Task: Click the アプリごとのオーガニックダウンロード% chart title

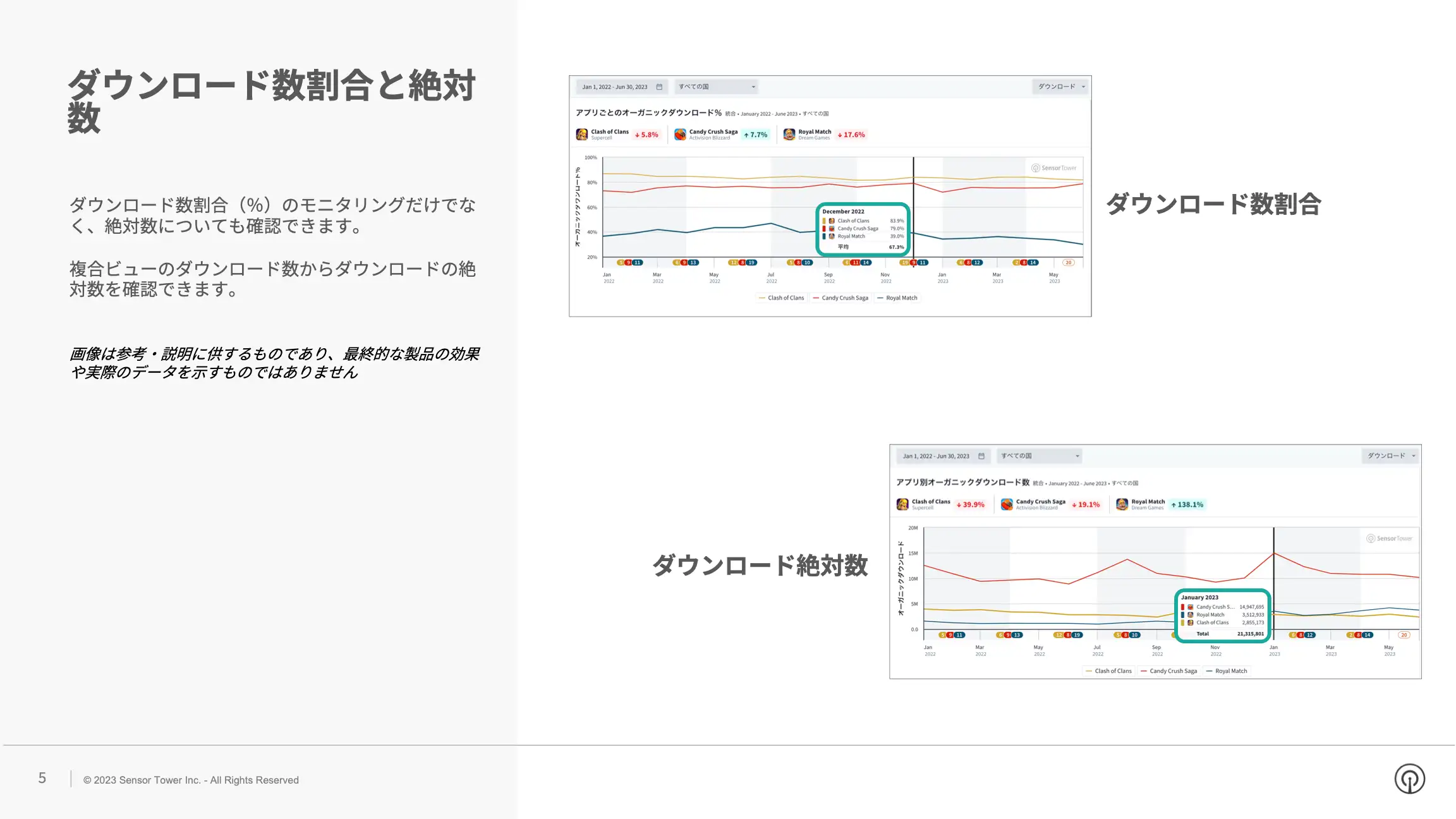Action: 648,113
